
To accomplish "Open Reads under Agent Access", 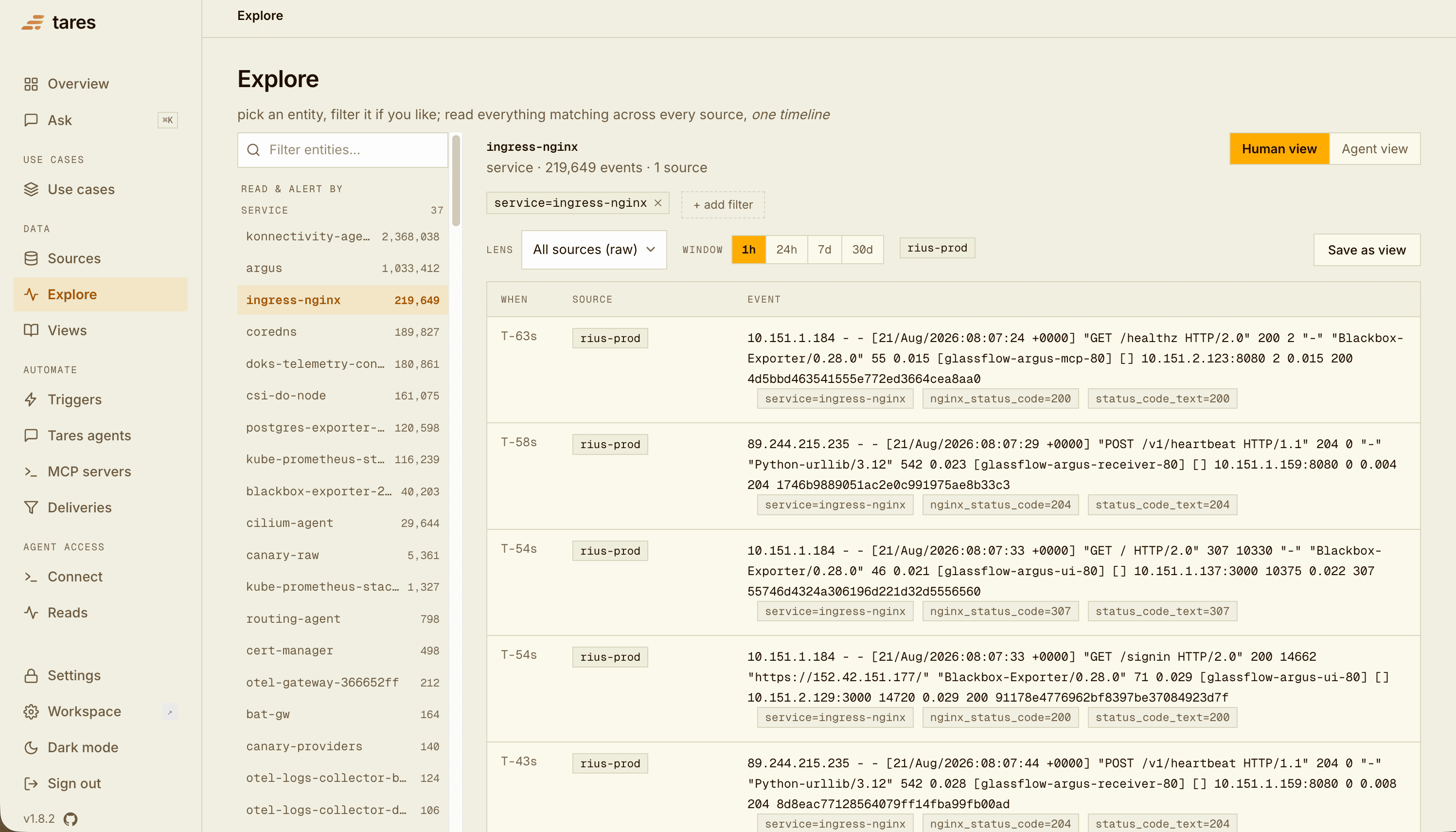I will click(101, 613).
